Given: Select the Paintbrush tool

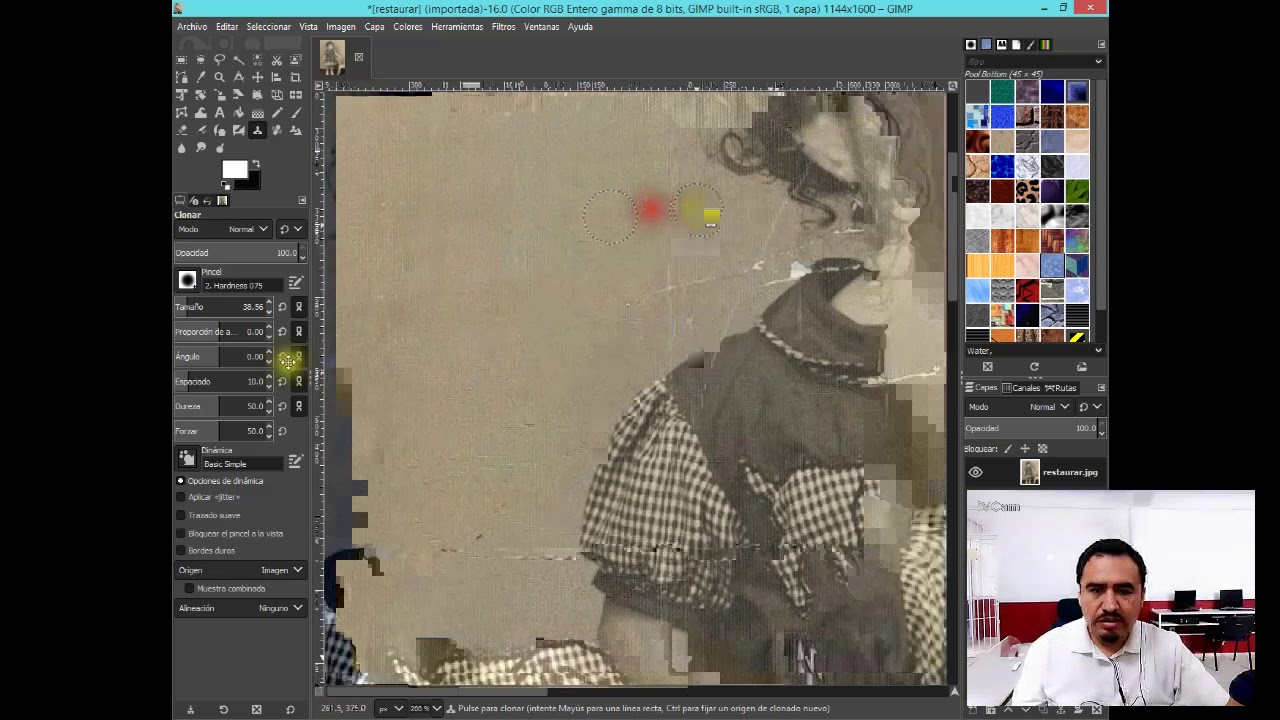Looking at the screenshot, I should (x=296, y=112).
